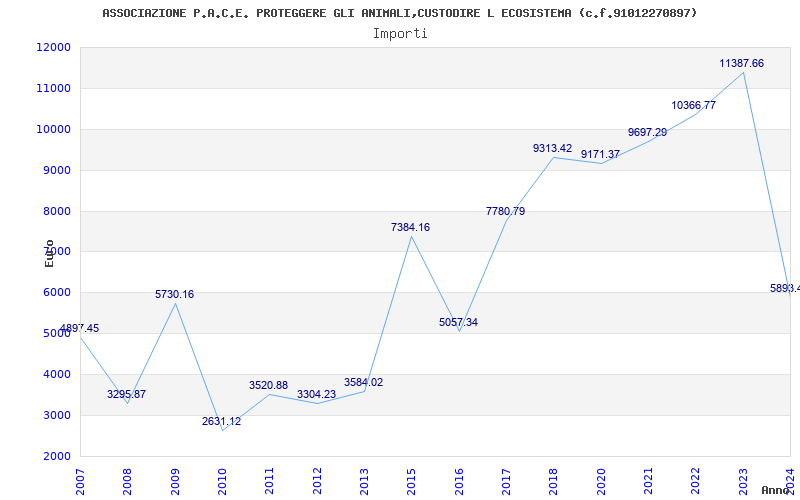Select the 3304.23 data label
Image resolution: width=800 pixels, height=500 pixels.
coord(316,394)
